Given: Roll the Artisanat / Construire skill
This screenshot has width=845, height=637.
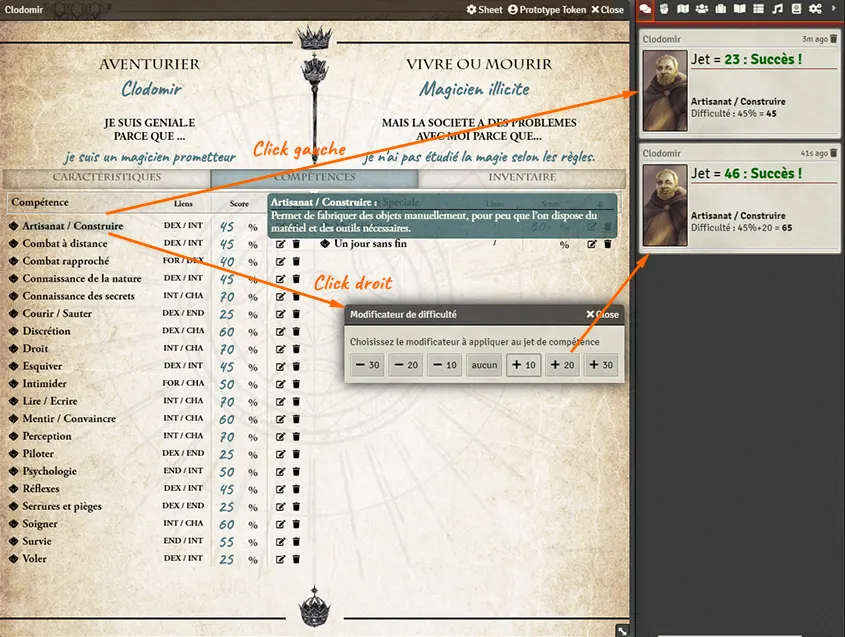Looking at the screenshot, I should pos(73,226).
